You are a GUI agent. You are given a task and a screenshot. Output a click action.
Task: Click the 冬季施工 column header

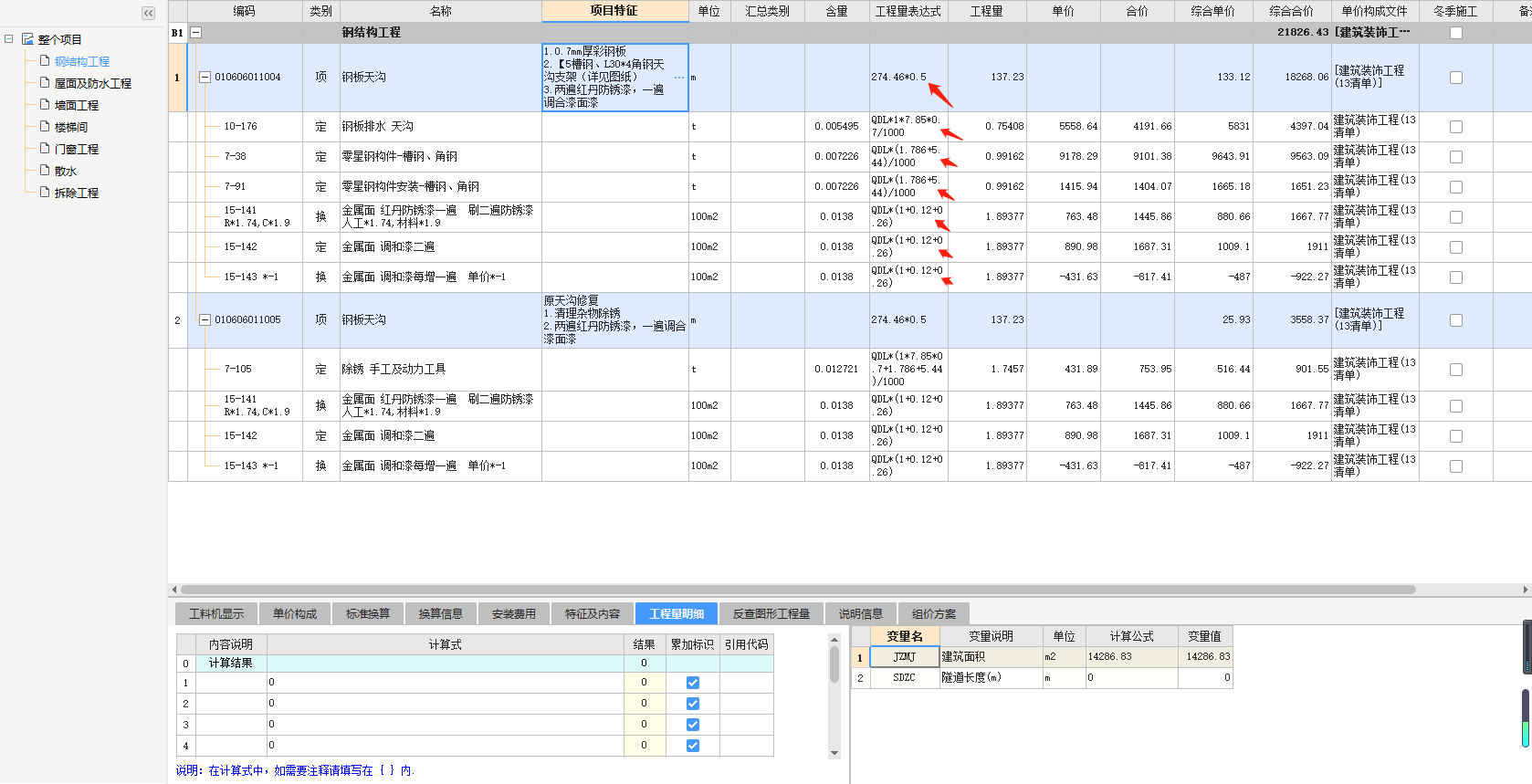click(x=1455, y=11)
